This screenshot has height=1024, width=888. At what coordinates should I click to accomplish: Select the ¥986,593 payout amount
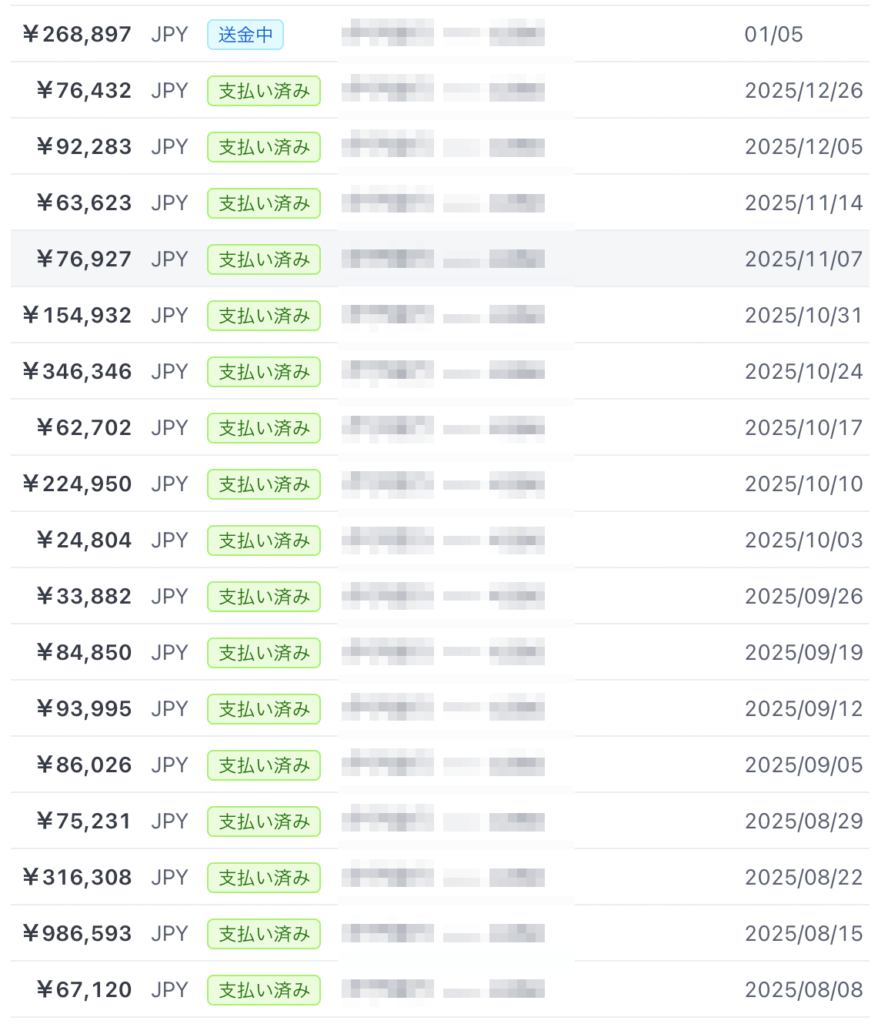78,934
